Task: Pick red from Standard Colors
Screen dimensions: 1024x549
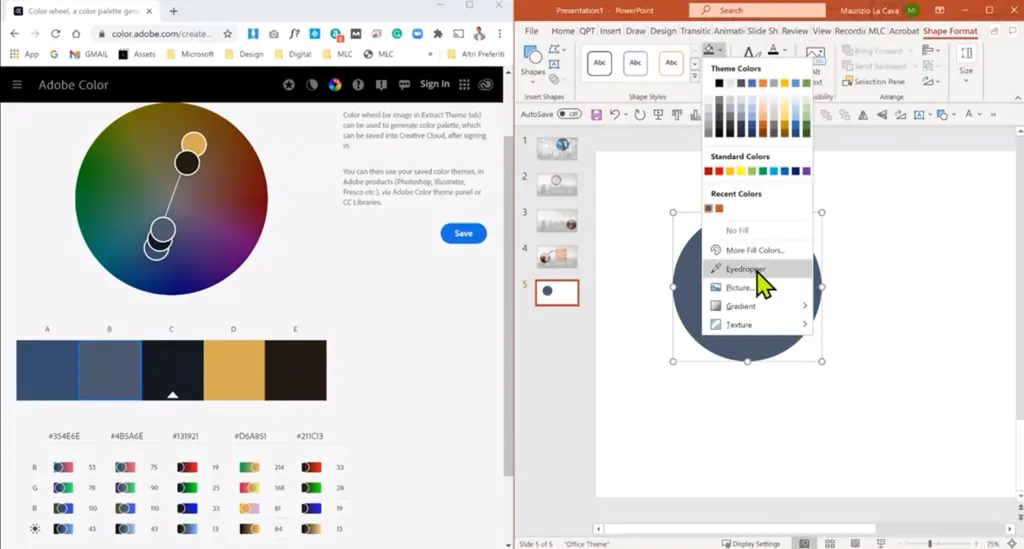Action: [x=719, y=171]
